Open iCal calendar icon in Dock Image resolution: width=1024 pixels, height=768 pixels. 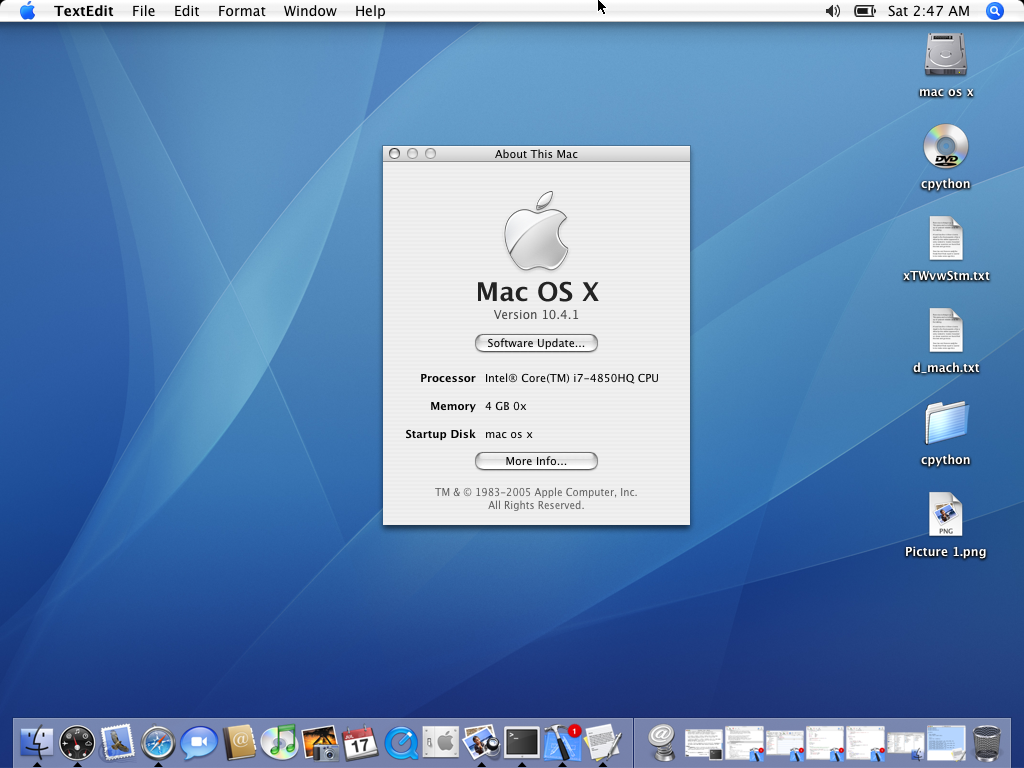pyautogui.click(x=360, y=743)
